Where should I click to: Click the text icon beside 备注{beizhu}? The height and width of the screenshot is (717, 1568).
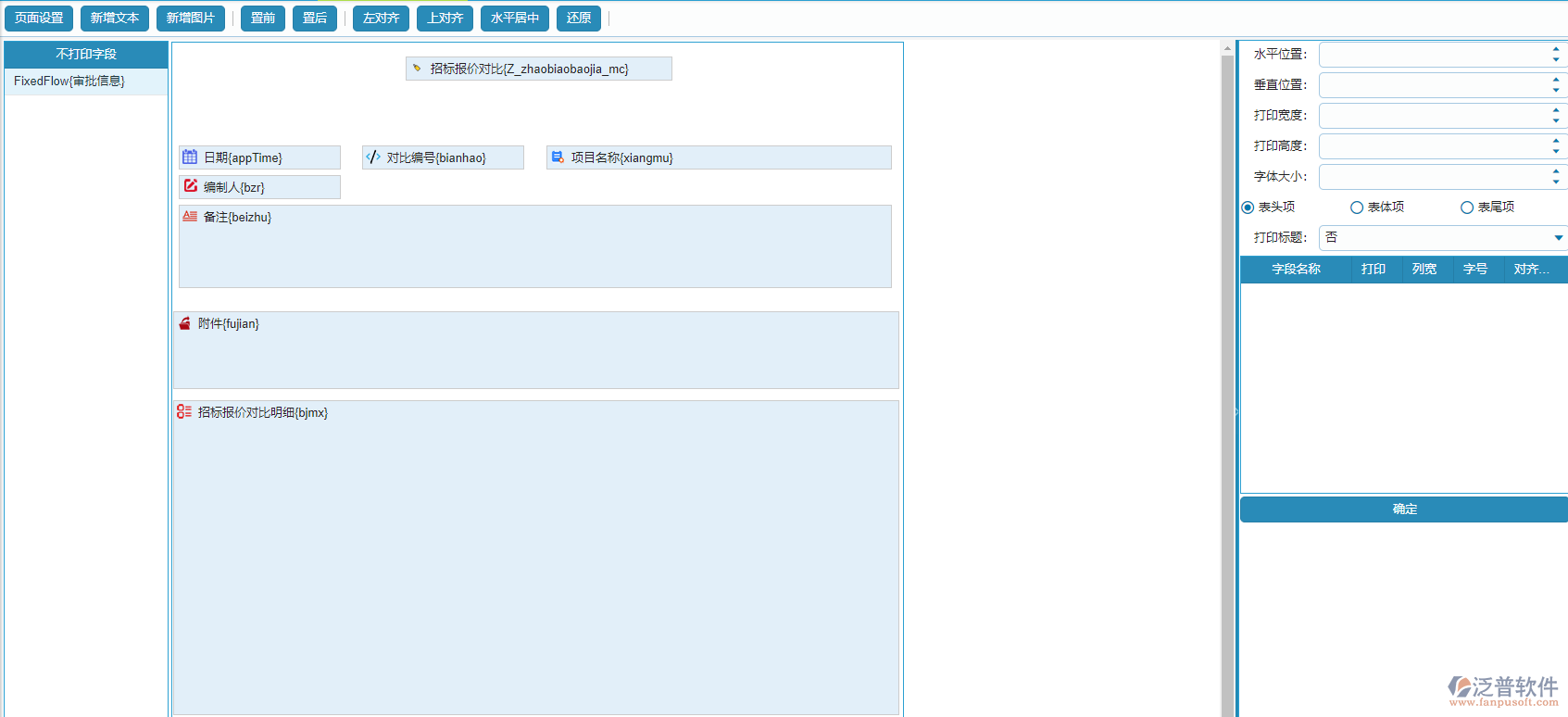190,217
